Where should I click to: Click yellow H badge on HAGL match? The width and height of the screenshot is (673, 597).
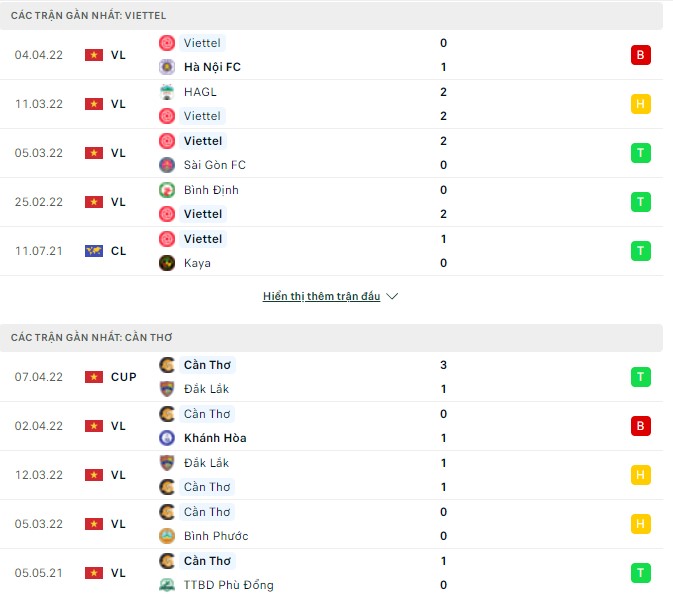[x=640, y=104]
